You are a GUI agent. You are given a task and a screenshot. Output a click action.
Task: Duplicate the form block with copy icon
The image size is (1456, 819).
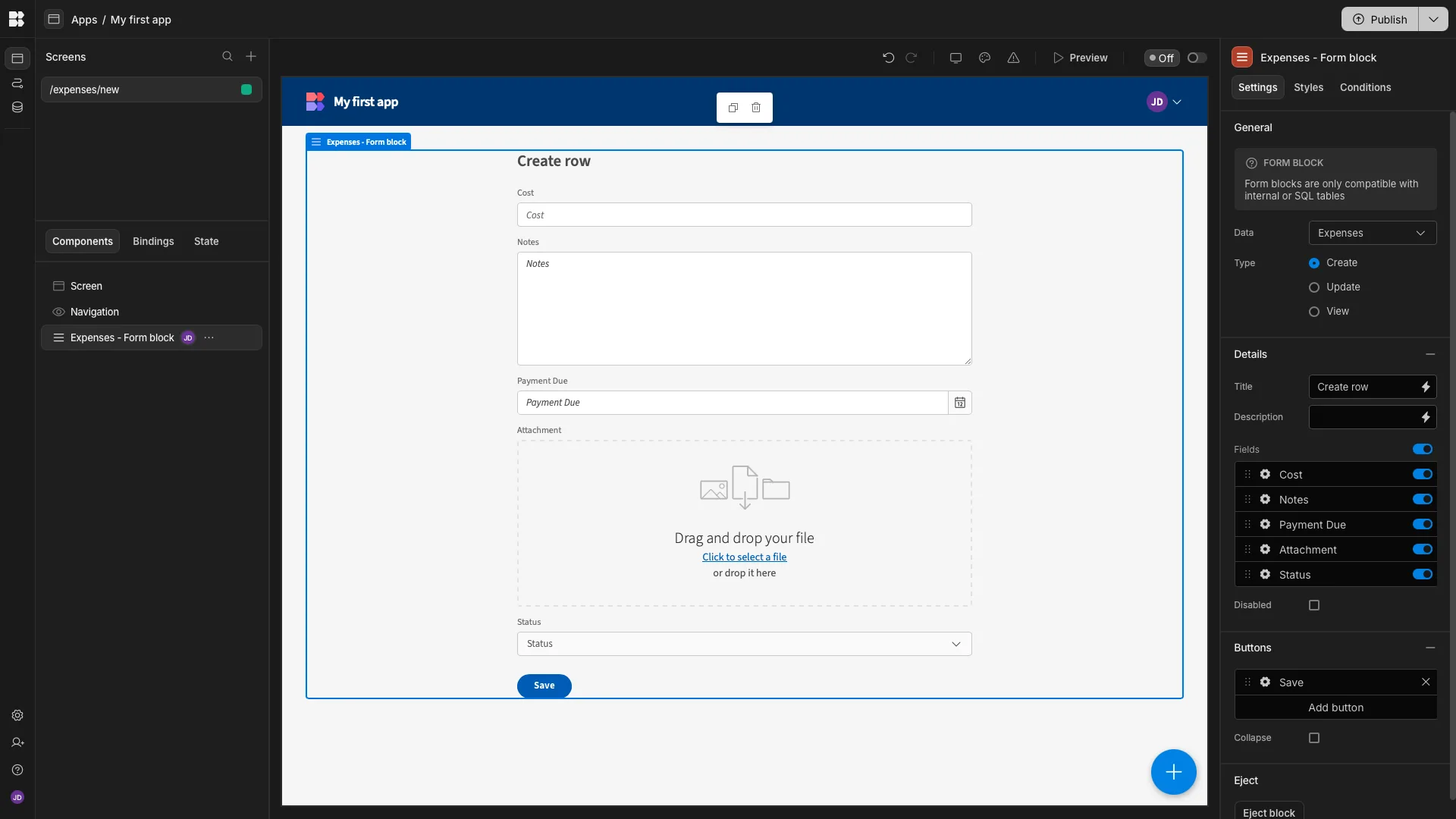[733, 108]
